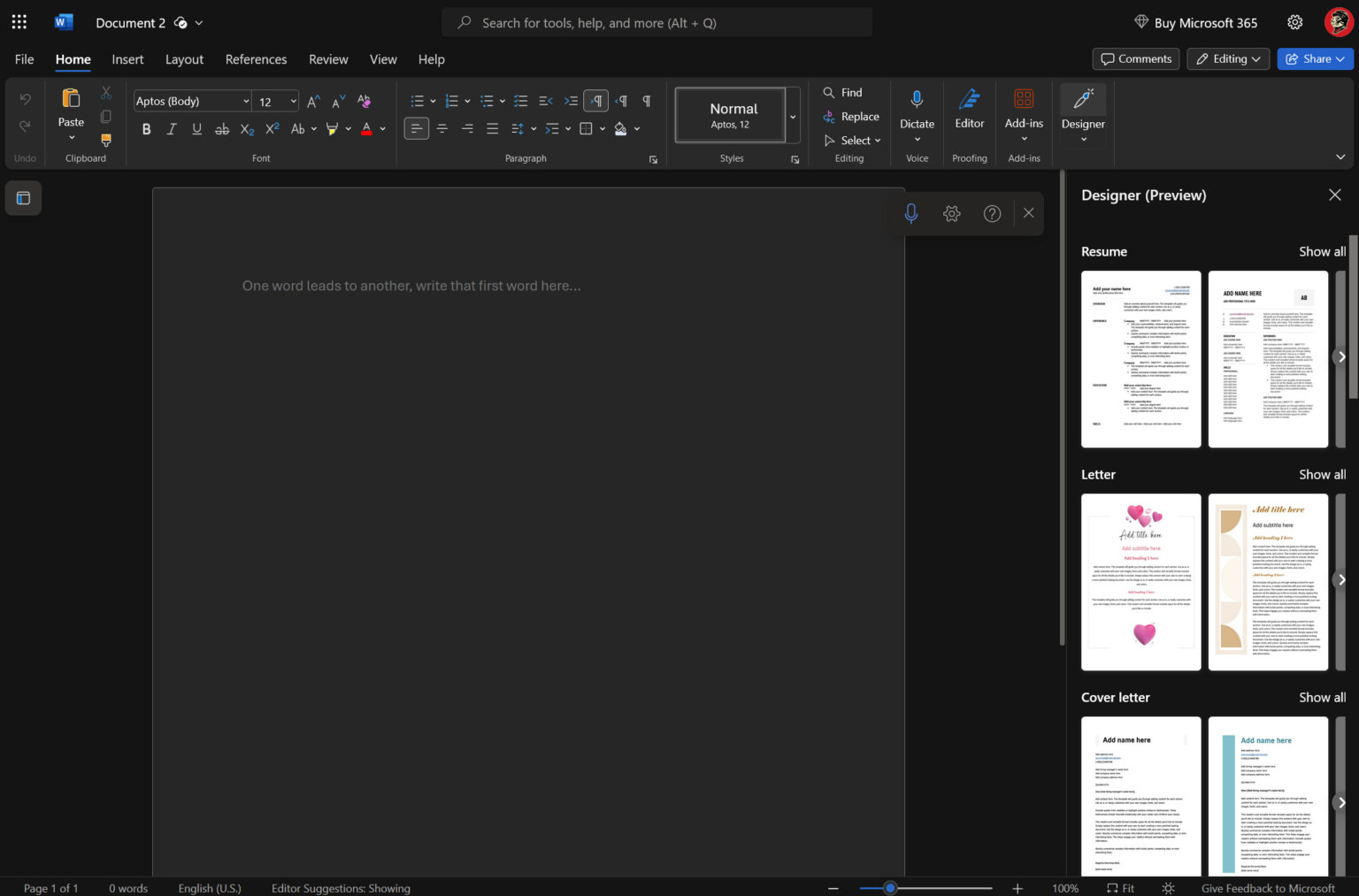Open the Comments panel
1359x896 pixels.
[x=1135, y=58]
